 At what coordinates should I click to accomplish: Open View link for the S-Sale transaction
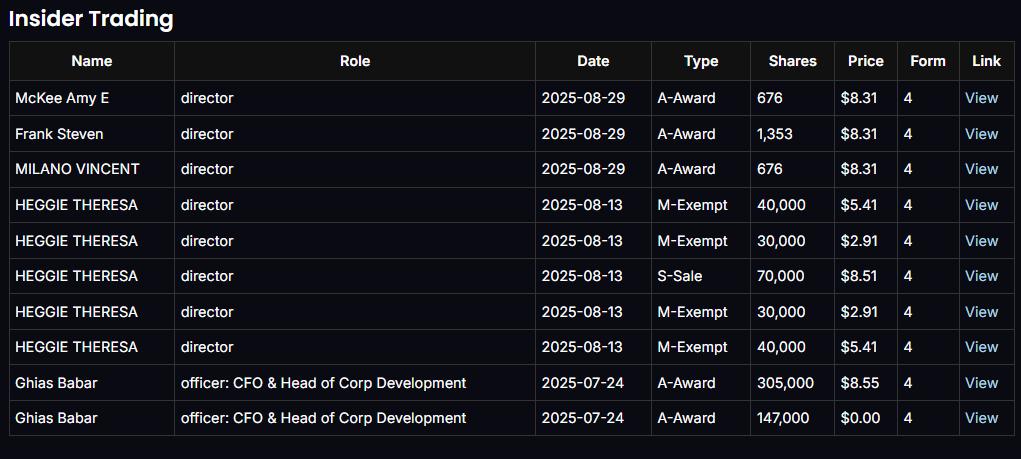tap(981, 276)
